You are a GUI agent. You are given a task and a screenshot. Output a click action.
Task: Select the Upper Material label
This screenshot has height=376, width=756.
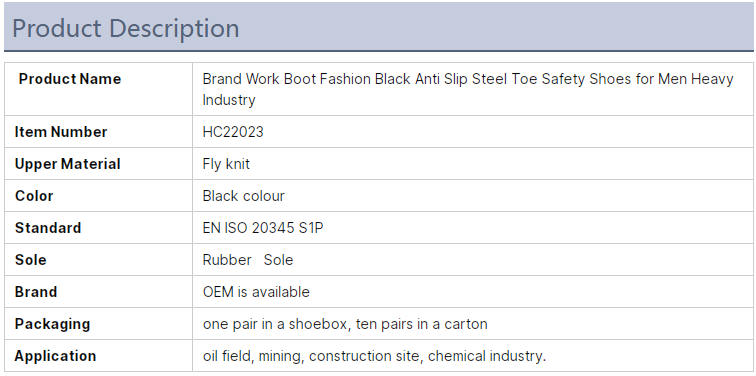(x=68, y=164)
